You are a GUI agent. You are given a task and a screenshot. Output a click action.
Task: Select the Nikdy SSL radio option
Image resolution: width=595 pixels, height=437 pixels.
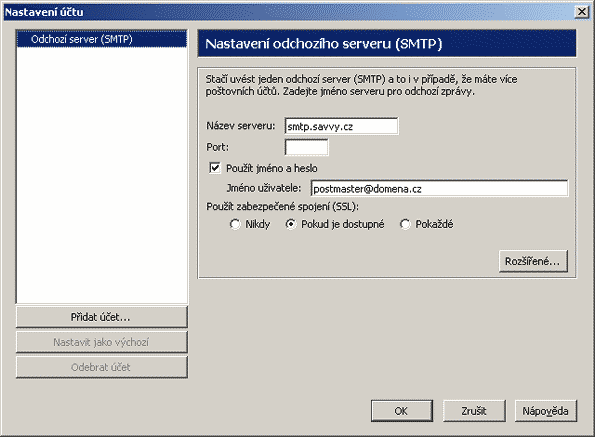(235, 224)
